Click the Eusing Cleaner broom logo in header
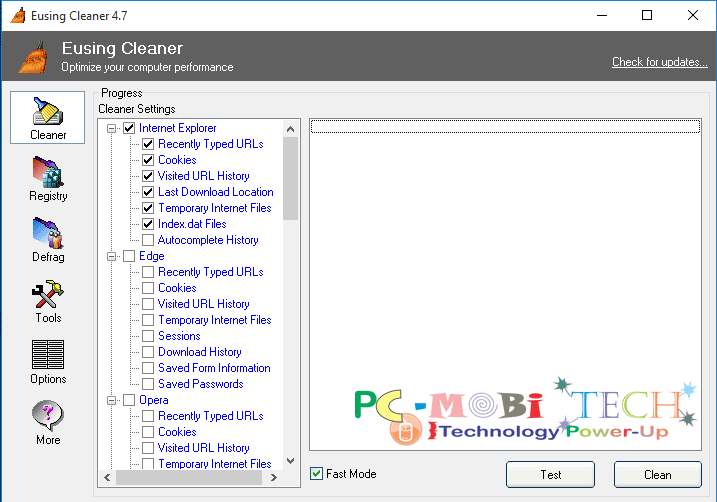Viewport: 717px width, 502px height. tap(33, 57)
